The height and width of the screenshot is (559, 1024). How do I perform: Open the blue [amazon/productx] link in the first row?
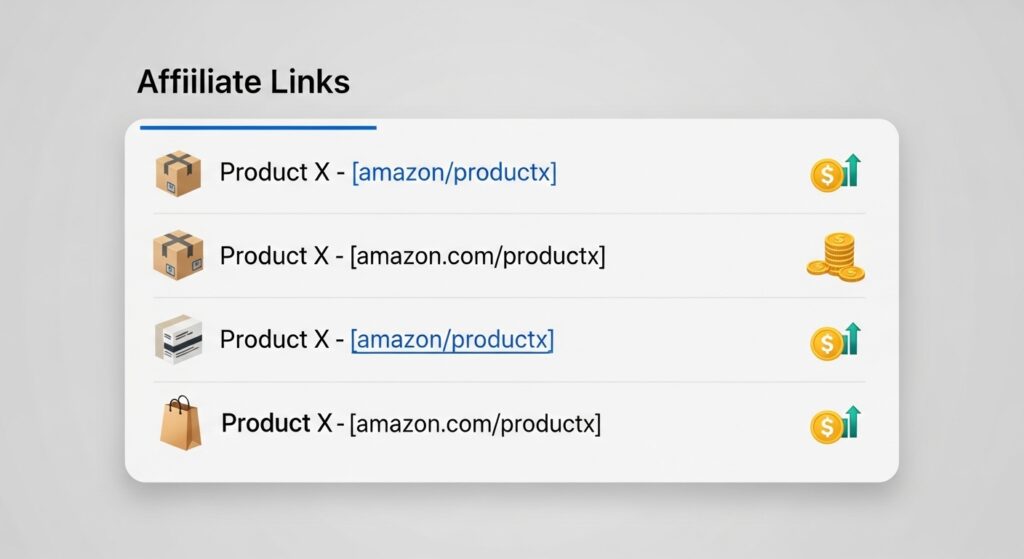[454, 173]
